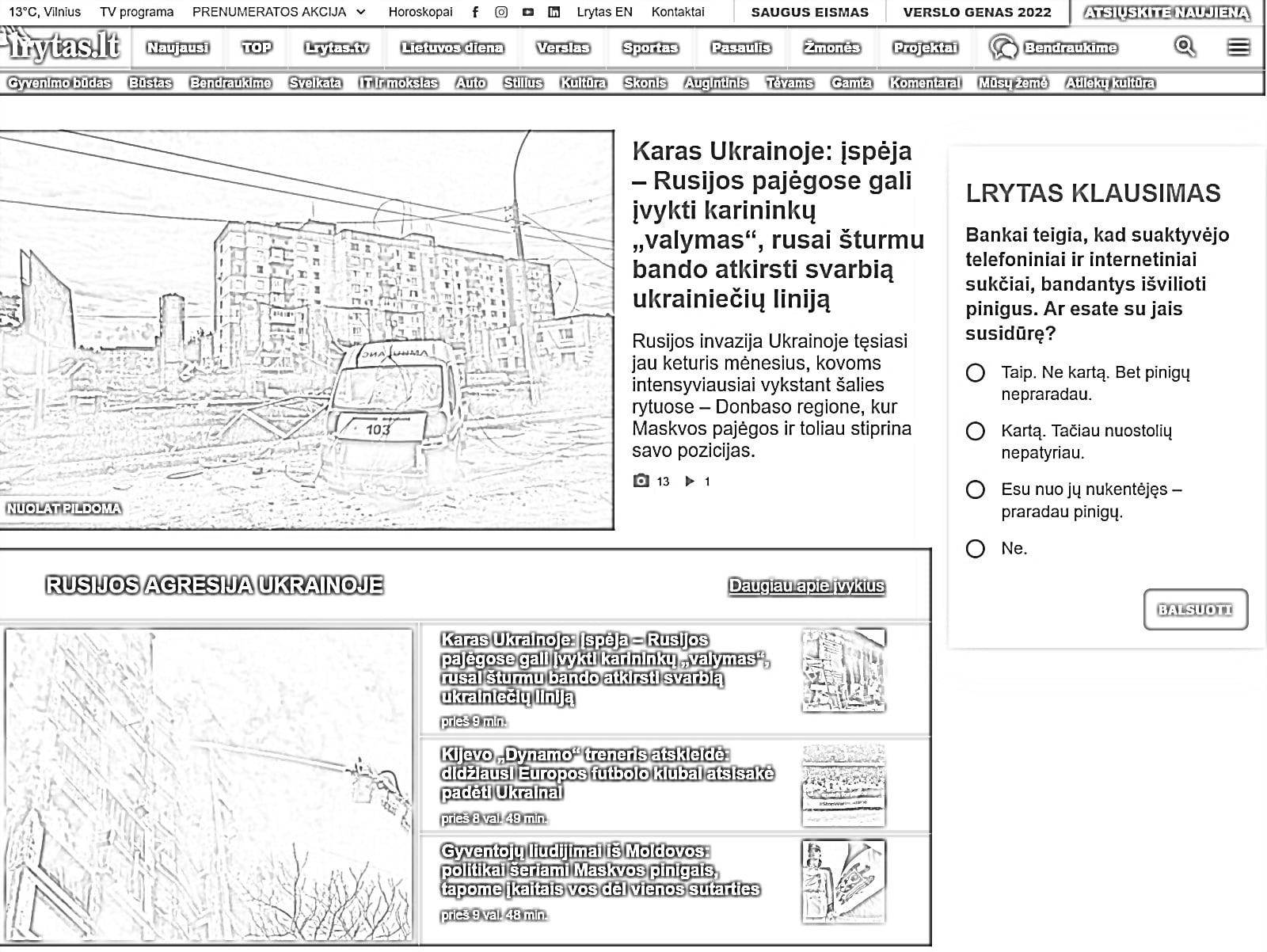Open the YouTube icon in top bar

pos(528,12)
